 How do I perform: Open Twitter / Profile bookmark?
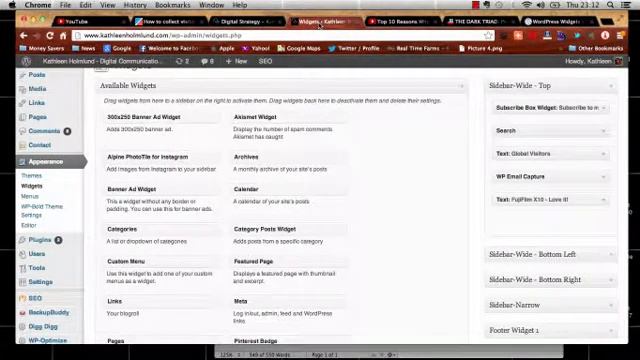click(353, 48)
